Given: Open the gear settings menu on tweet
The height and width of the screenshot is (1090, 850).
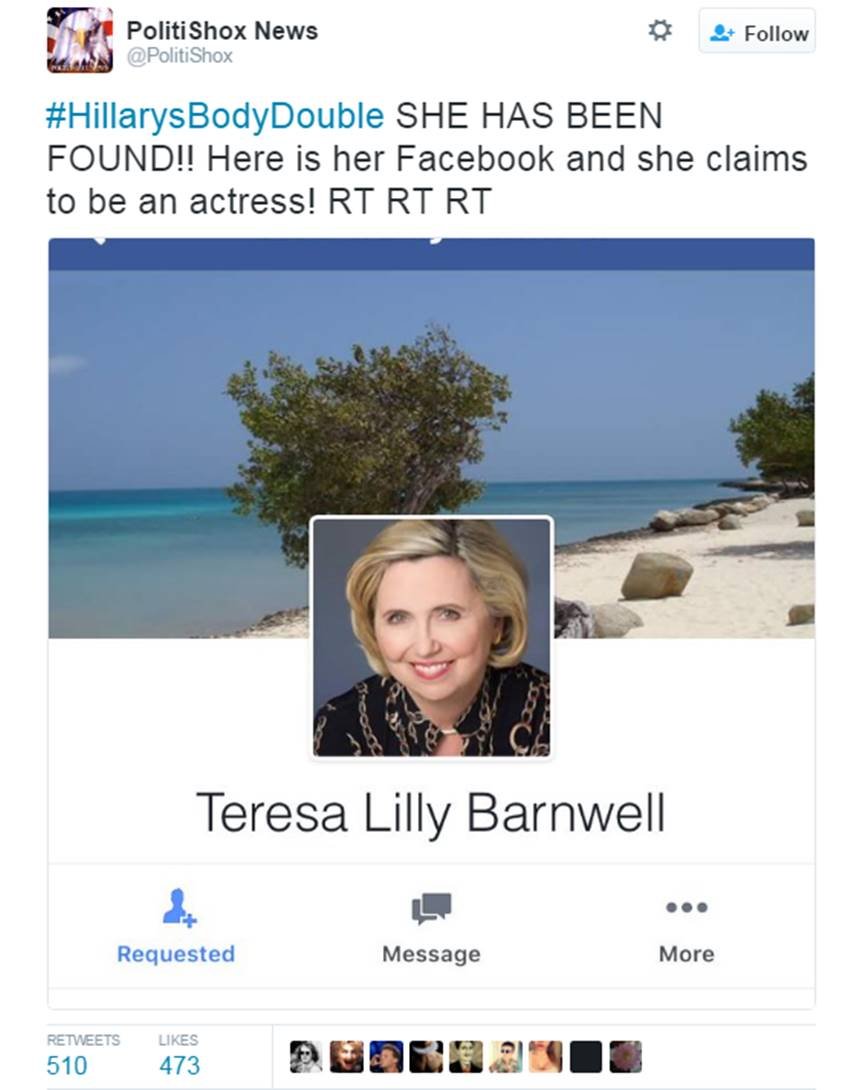Looking at the screenshot, I should (660, 31).
